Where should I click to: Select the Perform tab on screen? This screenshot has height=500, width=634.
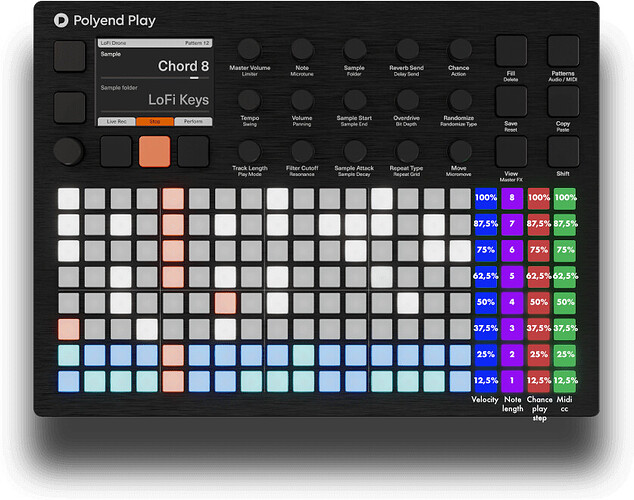tap(193, 121)
